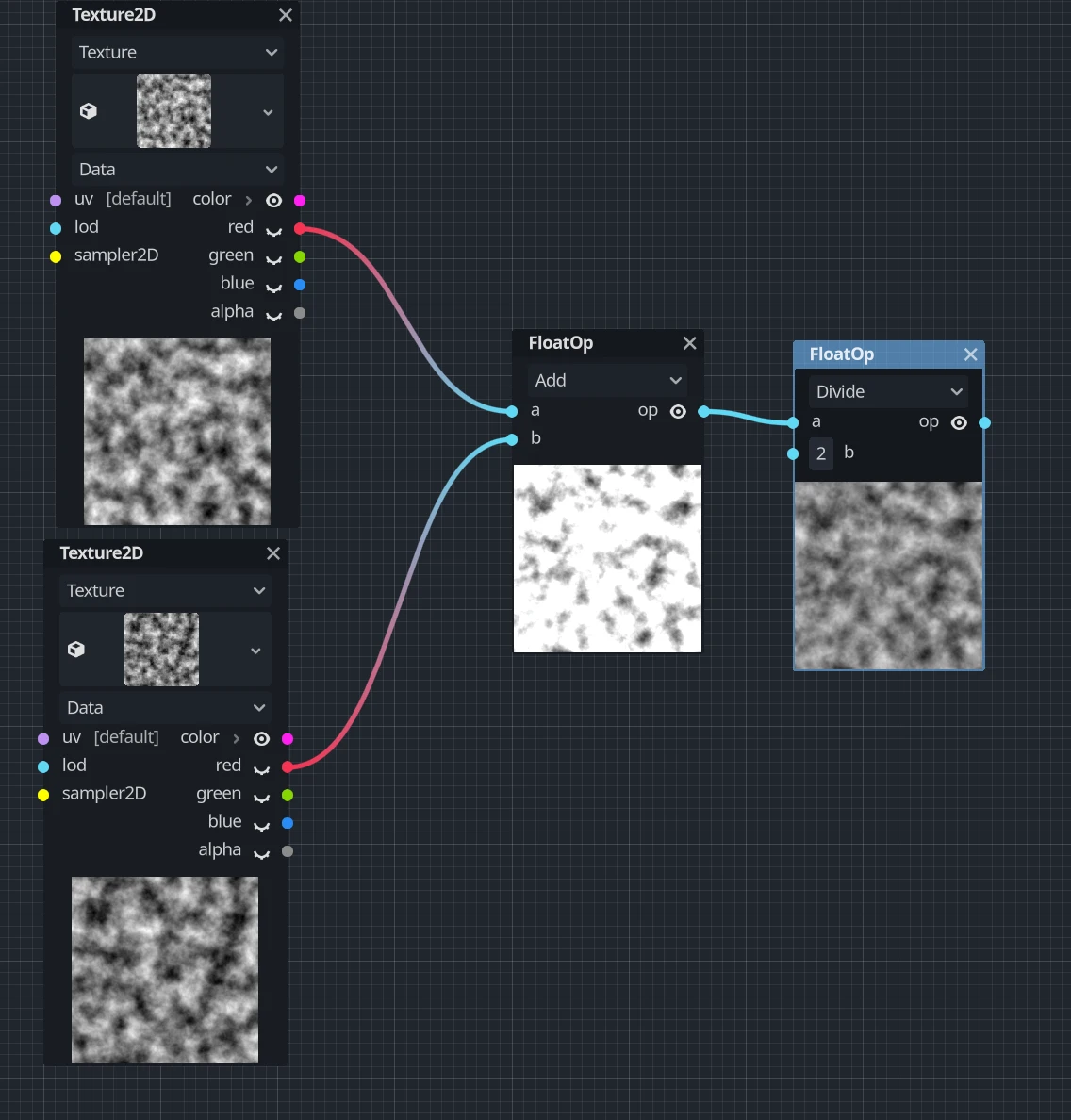Click the magenta color output port, lower Texture2D
1071x1120 pixels.
(x=288, y=738)
